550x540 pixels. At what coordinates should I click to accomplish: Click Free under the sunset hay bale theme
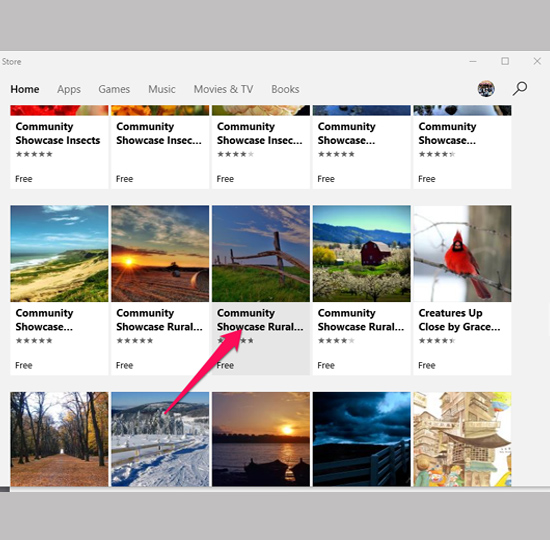[125, 365]
